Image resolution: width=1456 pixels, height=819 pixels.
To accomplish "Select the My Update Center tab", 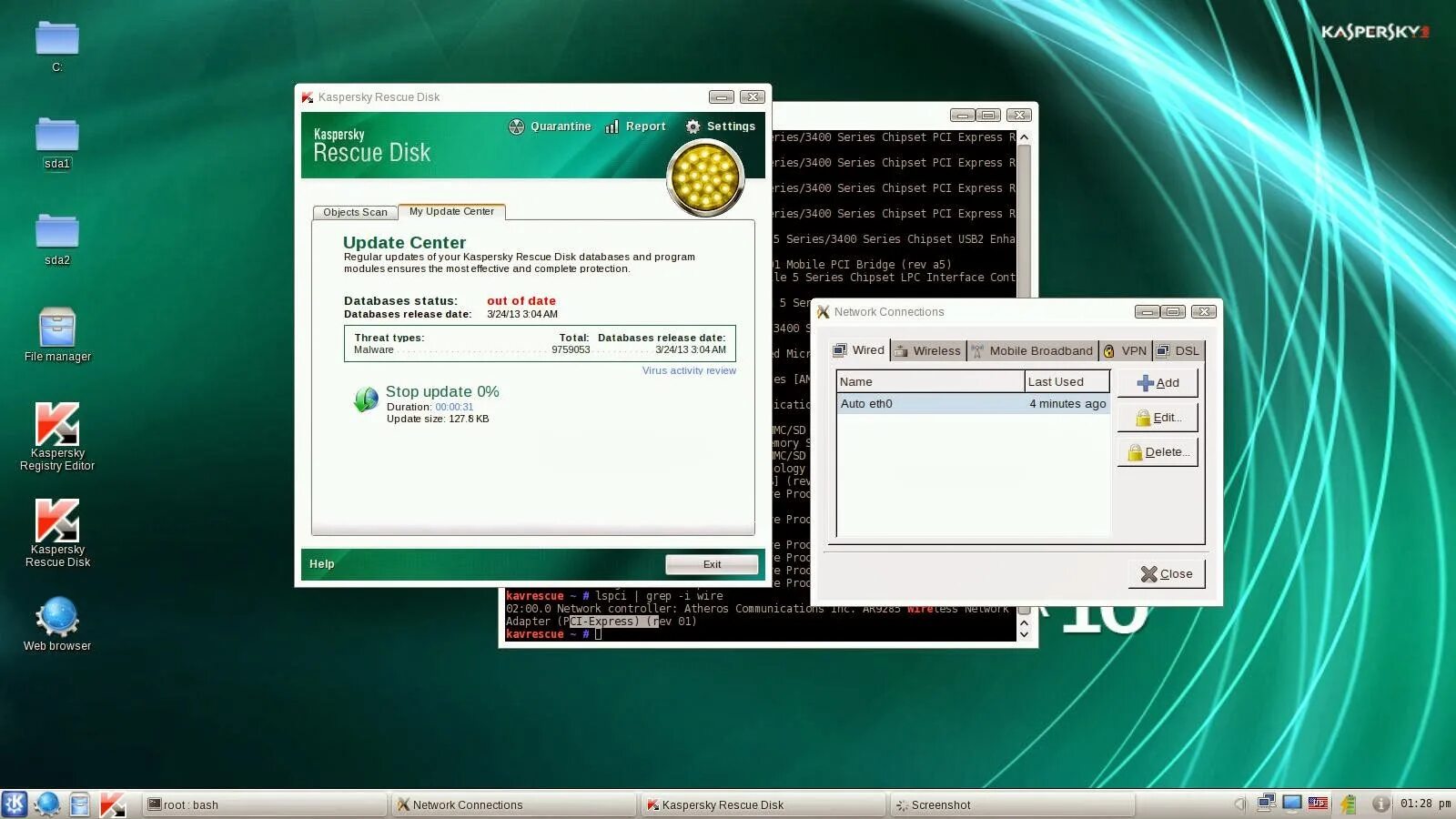I will [451, 211].
